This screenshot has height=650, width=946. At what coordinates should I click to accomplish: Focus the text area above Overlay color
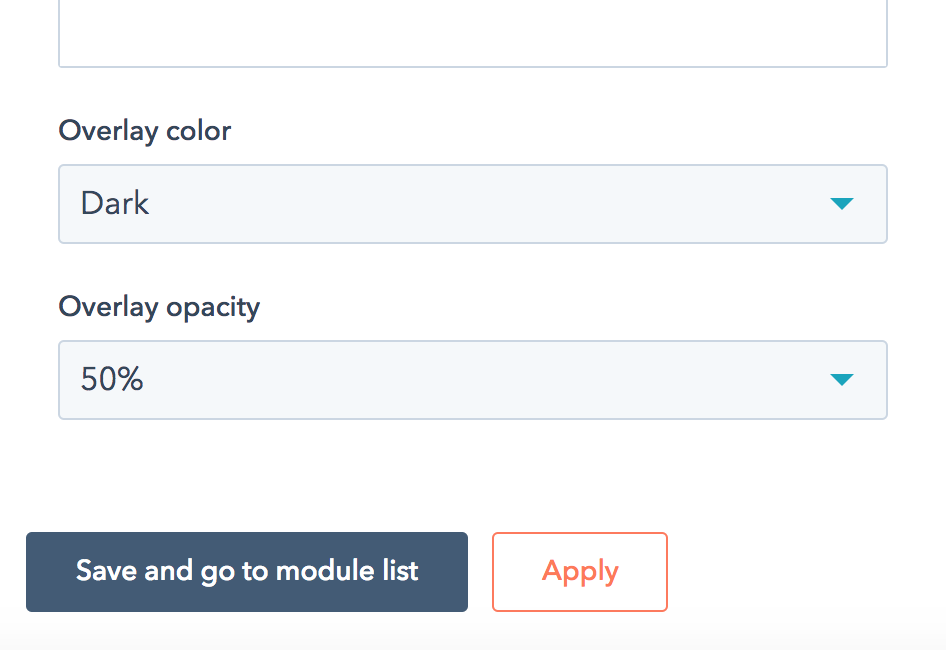tap(472, 32)
